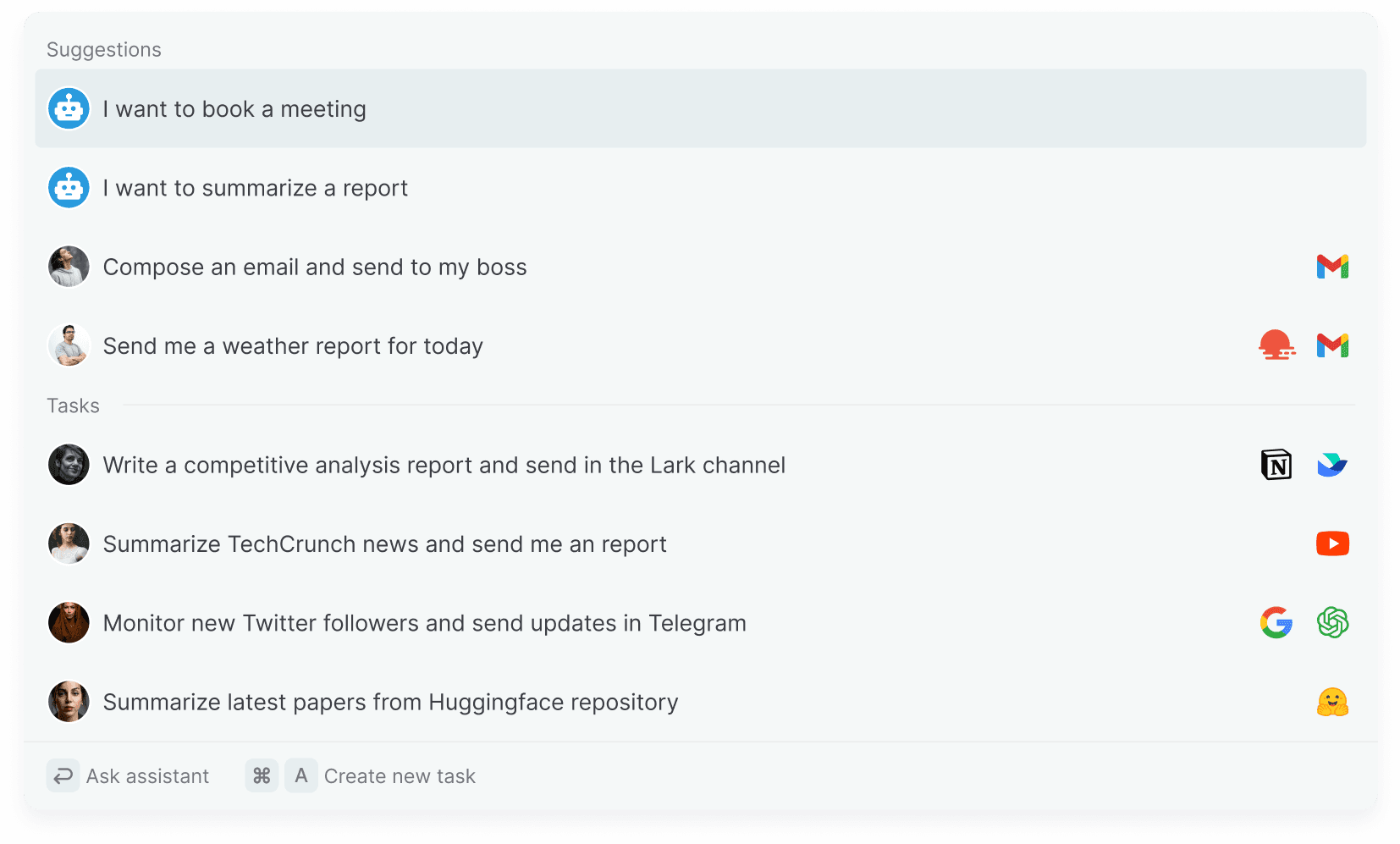This screenshot has width=1400, height=844.
Task: Click the ChatGPT icon on the Twitter followers task
Action: pos(1332,622)
